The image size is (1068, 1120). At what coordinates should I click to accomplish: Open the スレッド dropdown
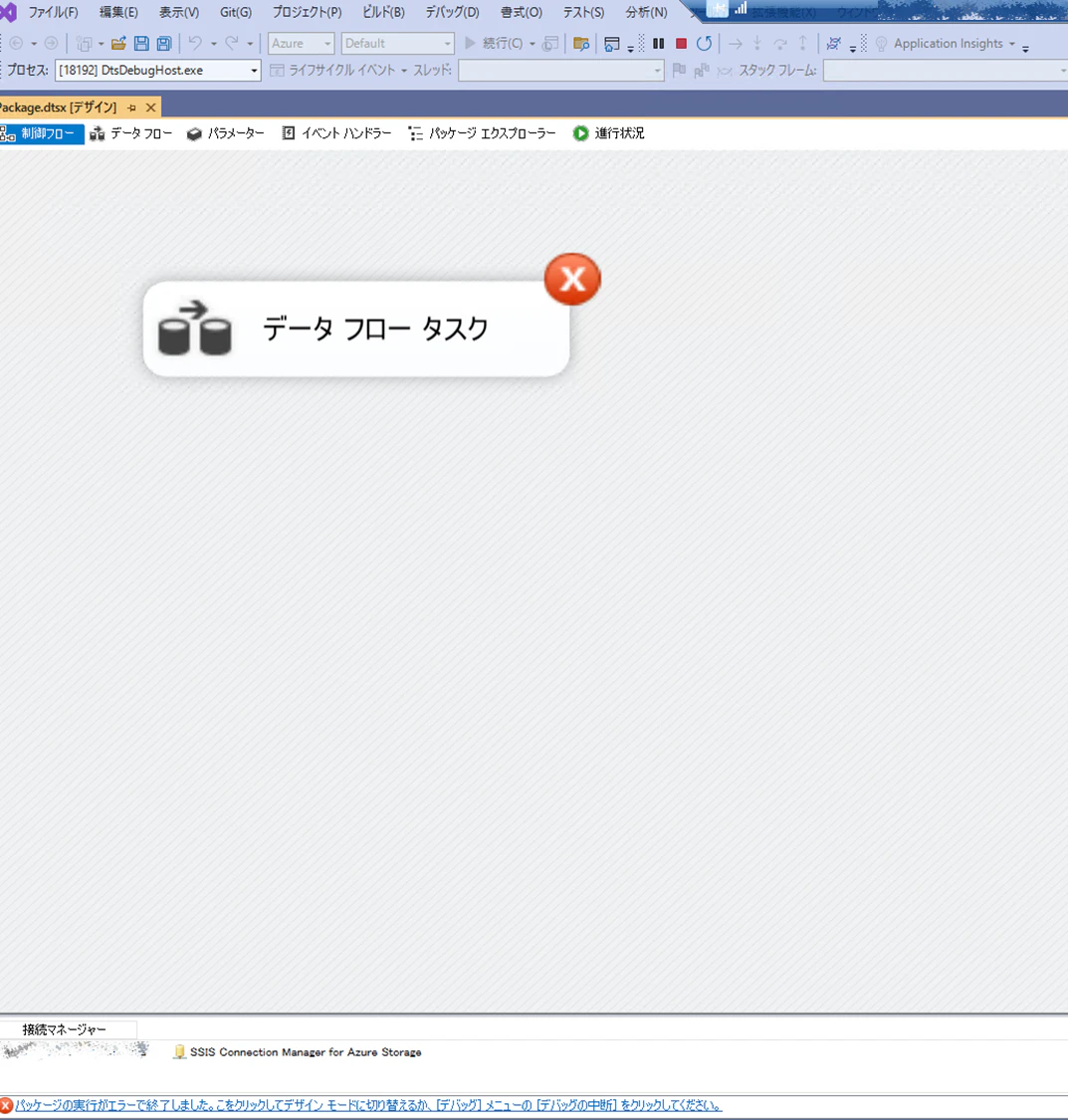(x=561, y=70)
